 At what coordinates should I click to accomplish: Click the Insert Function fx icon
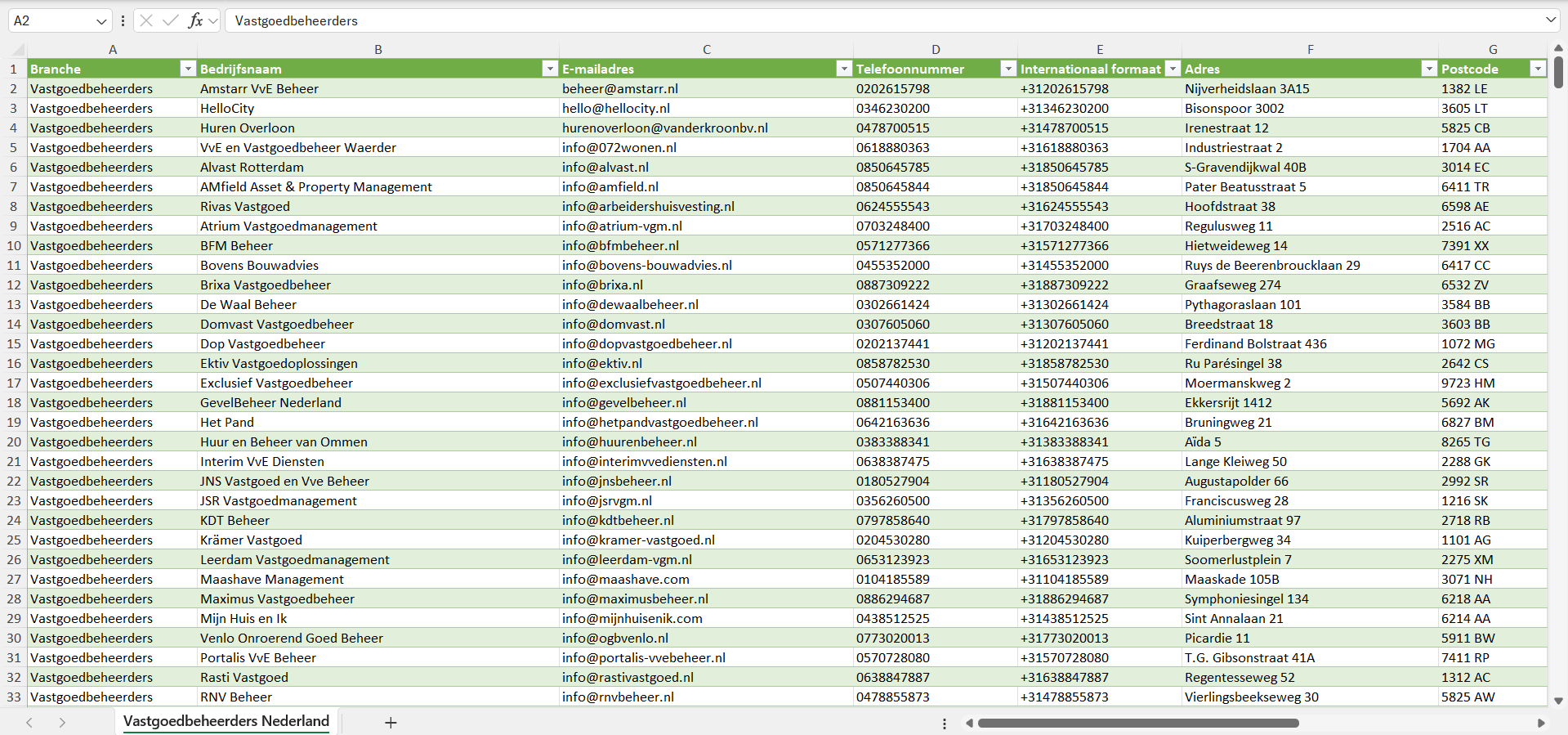[x=195, y=20]
